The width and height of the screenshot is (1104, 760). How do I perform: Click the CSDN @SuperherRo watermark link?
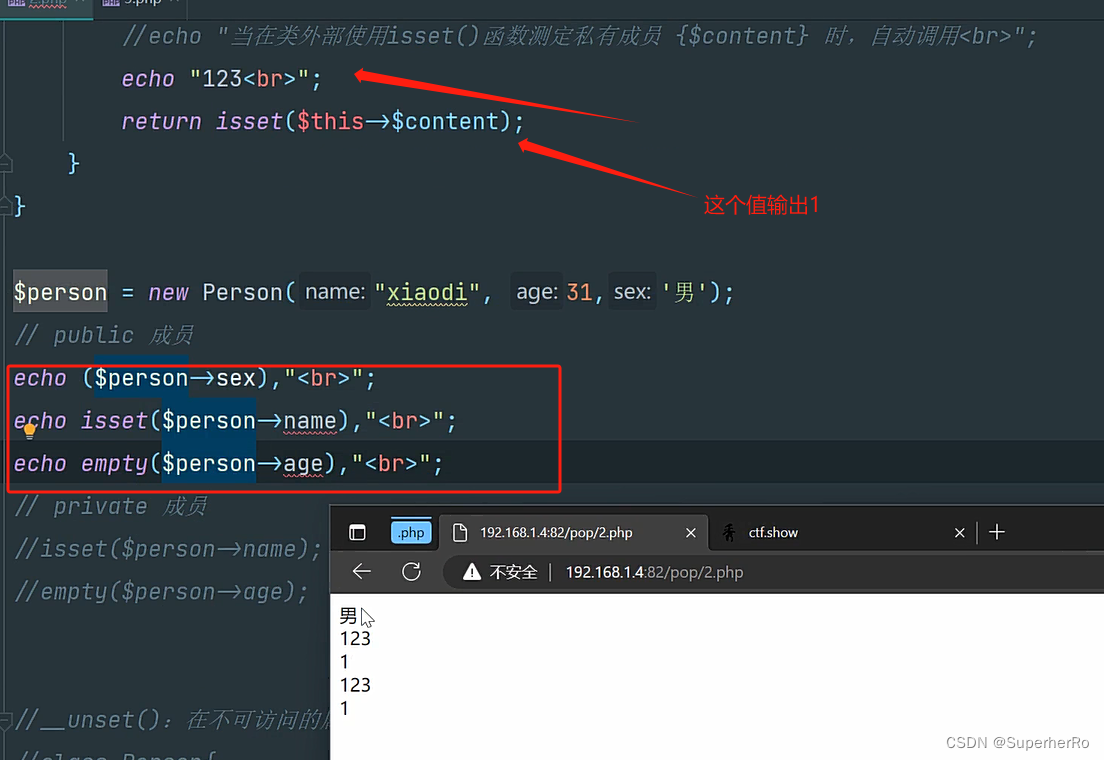point(1020,743)
